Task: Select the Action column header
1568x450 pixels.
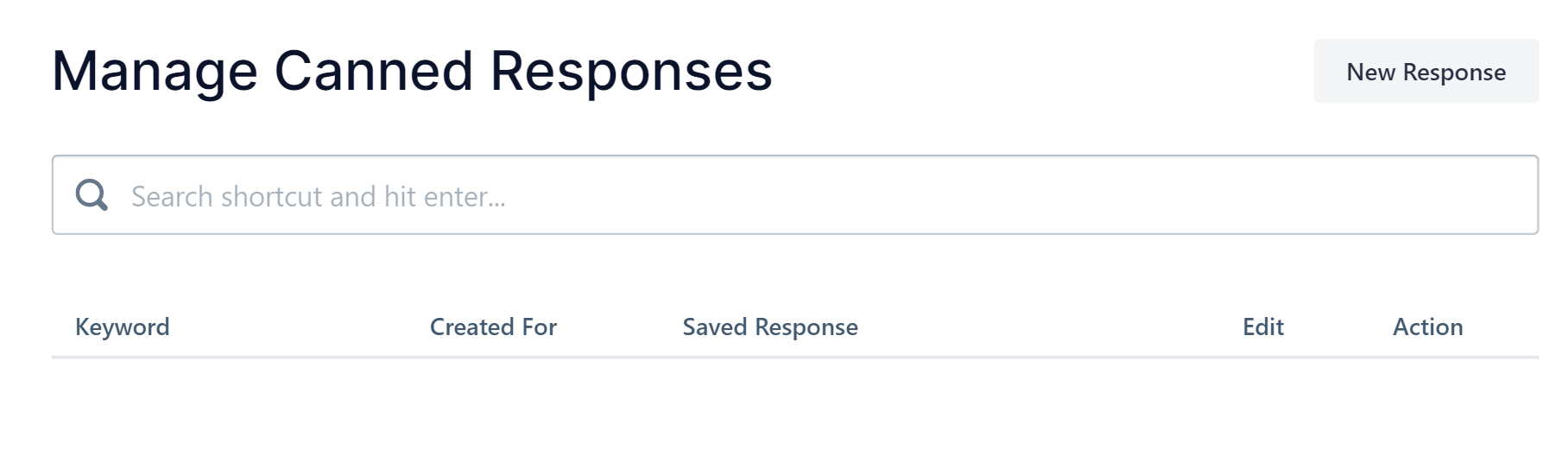Action: 1427,327
